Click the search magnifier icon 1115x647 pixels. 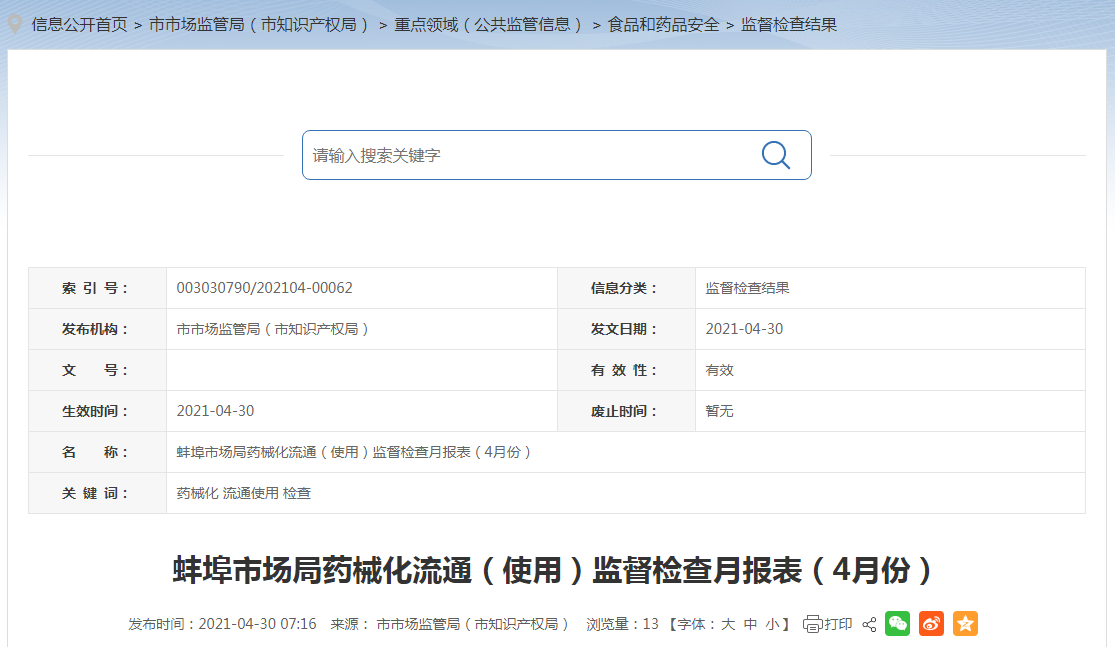[776, 155]
